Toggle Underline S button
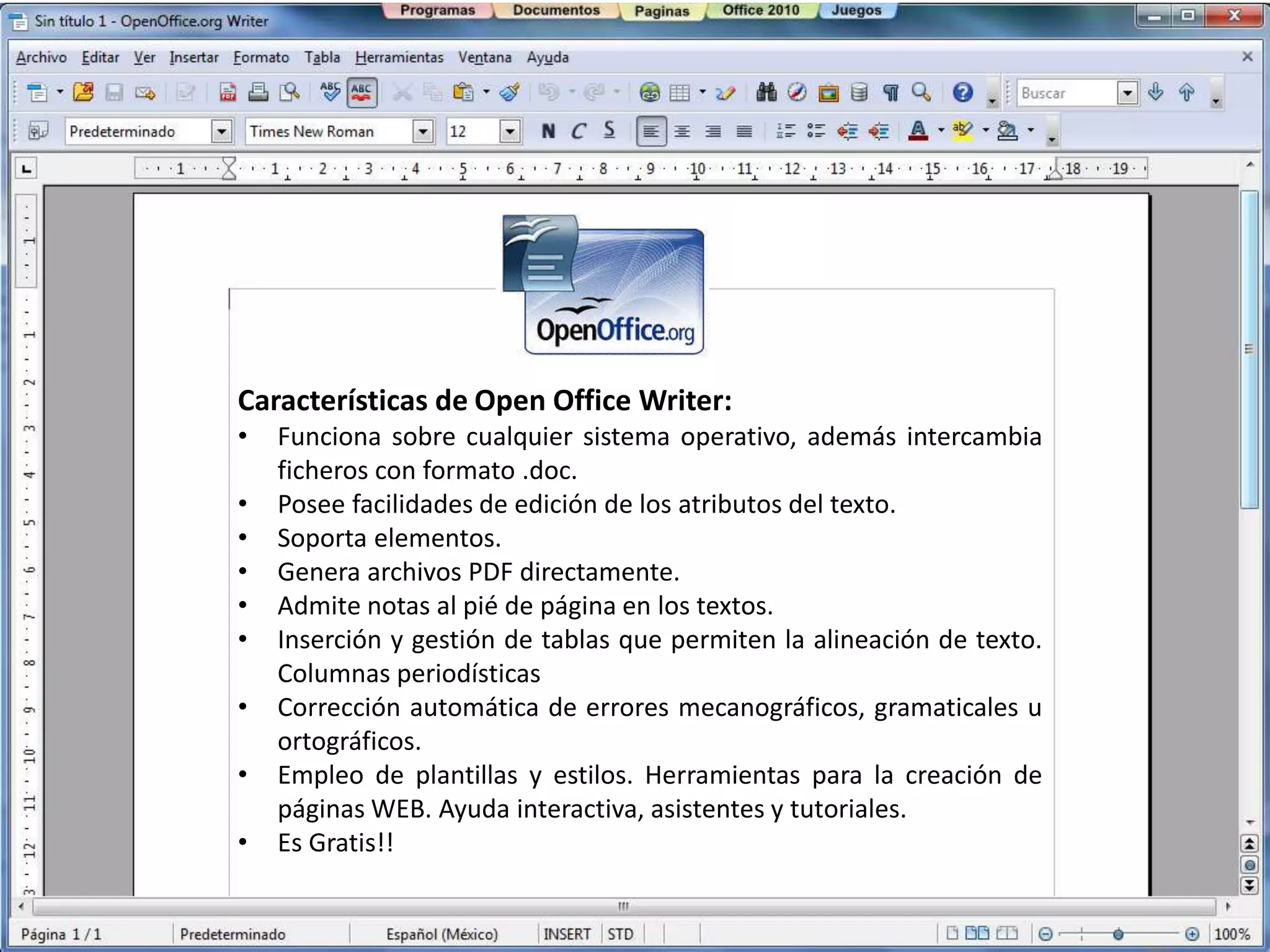Screen dimensions: 1270x952 [610, 131]
